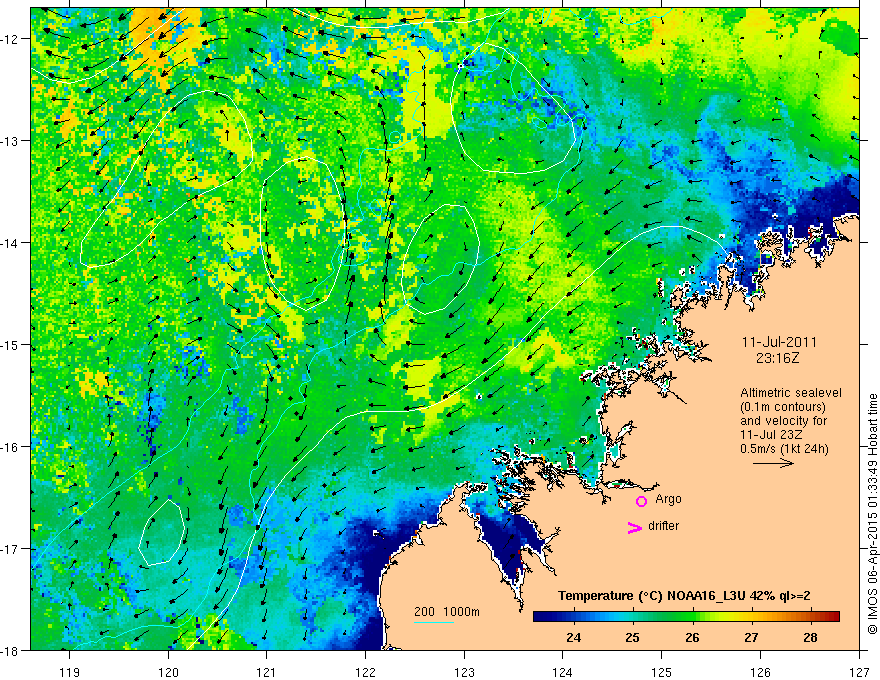The image size is (880, 680).
Task: Click the latitude '-17' axis label
Action: tap(11, 549)
